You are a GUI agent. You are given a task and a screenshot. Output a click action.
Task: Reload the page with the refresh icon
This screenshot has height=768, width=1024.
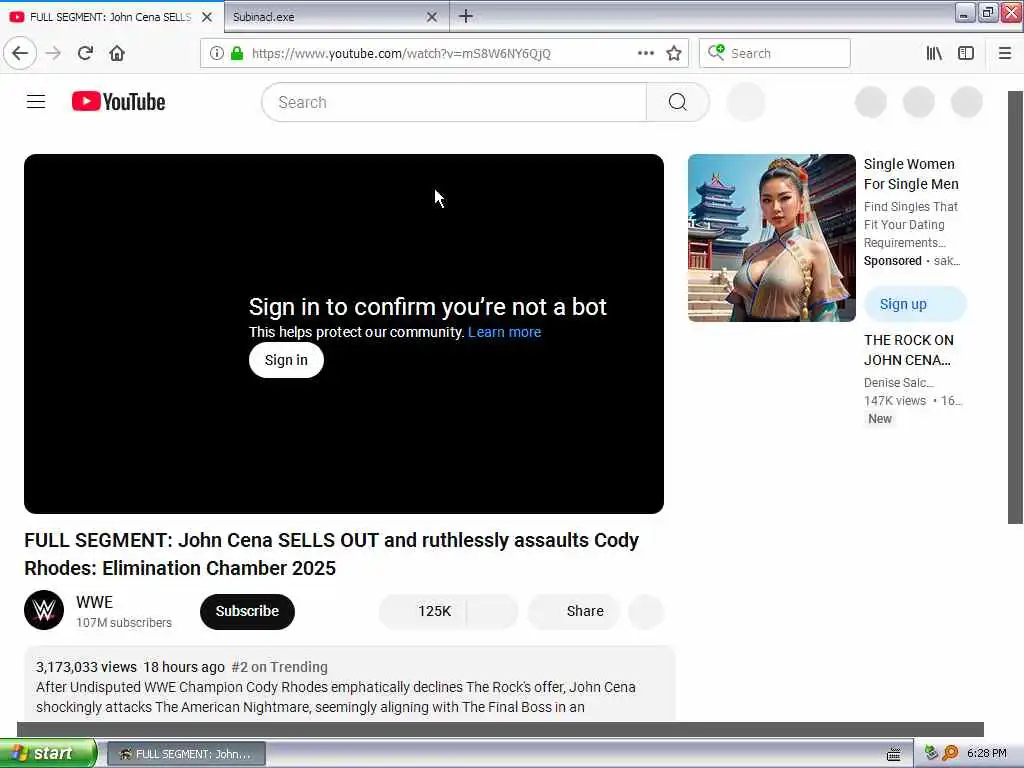pos(86,54)
